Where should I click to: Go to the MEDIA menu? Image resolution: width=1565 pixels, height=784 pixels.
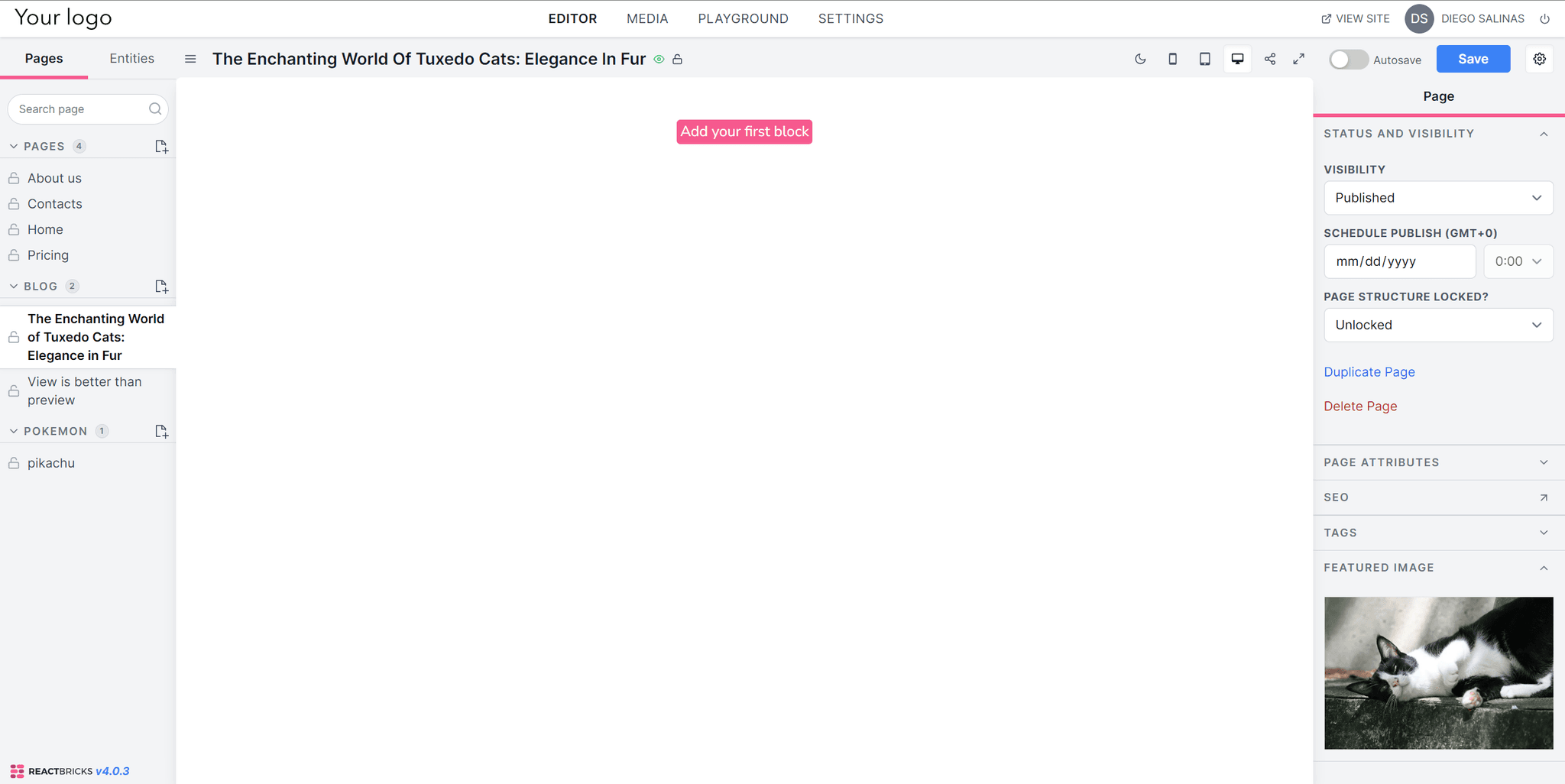[x=647, y=18]
